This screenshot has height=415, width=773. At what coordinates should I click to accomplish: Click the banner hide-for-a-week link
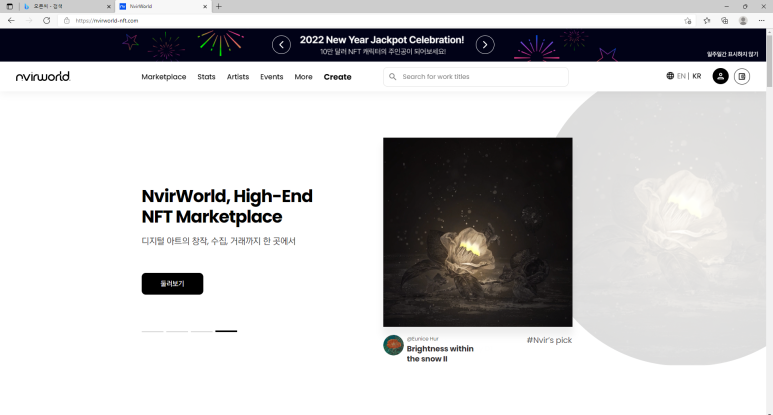pos(732,54)
